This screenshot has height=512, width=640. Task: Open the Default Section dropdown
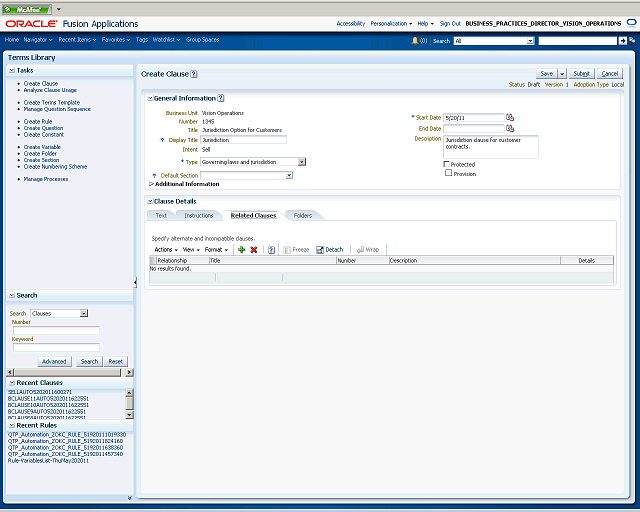289,175
